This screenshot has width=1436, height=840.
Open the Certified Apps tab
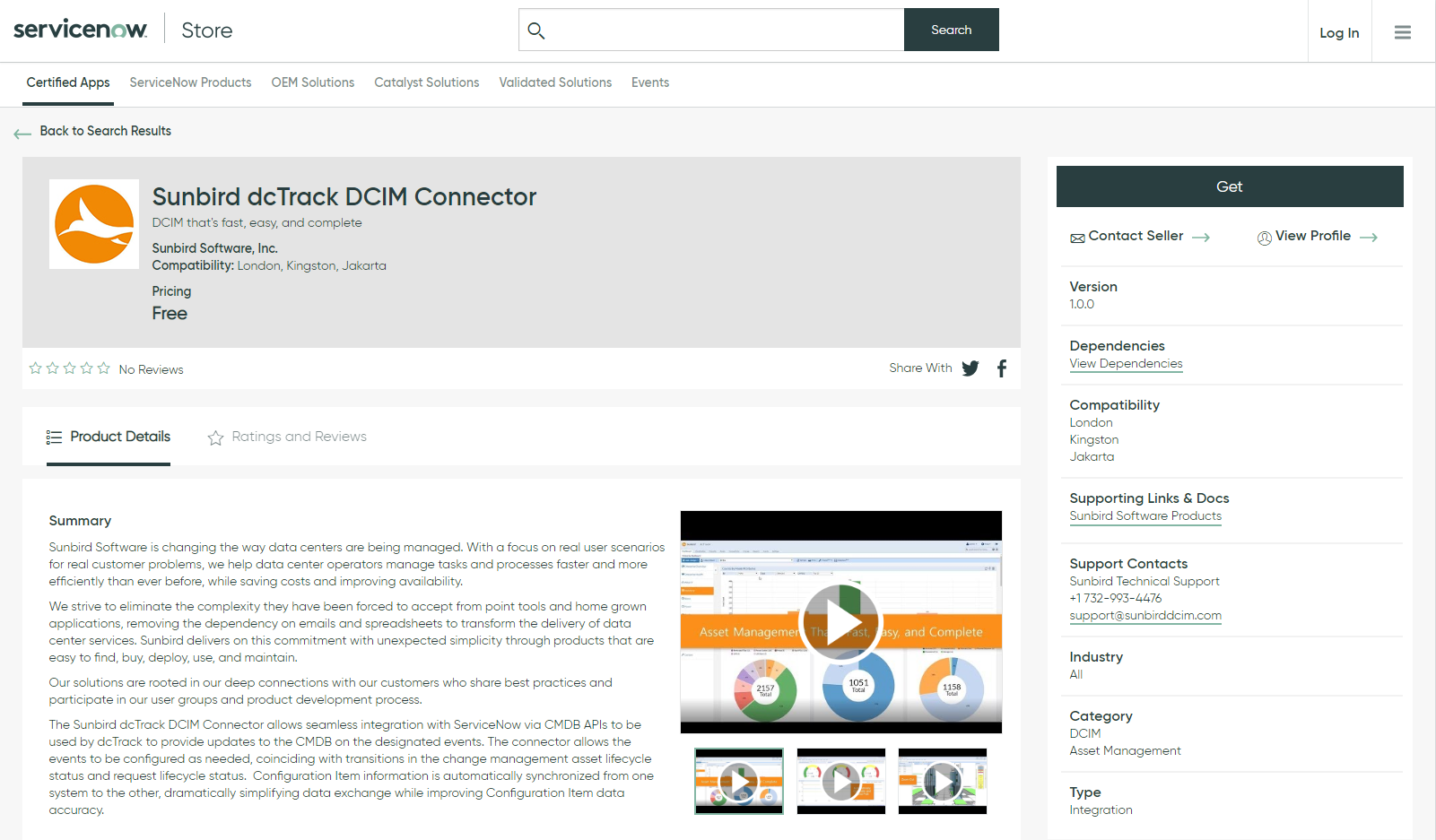click(68, 82)
